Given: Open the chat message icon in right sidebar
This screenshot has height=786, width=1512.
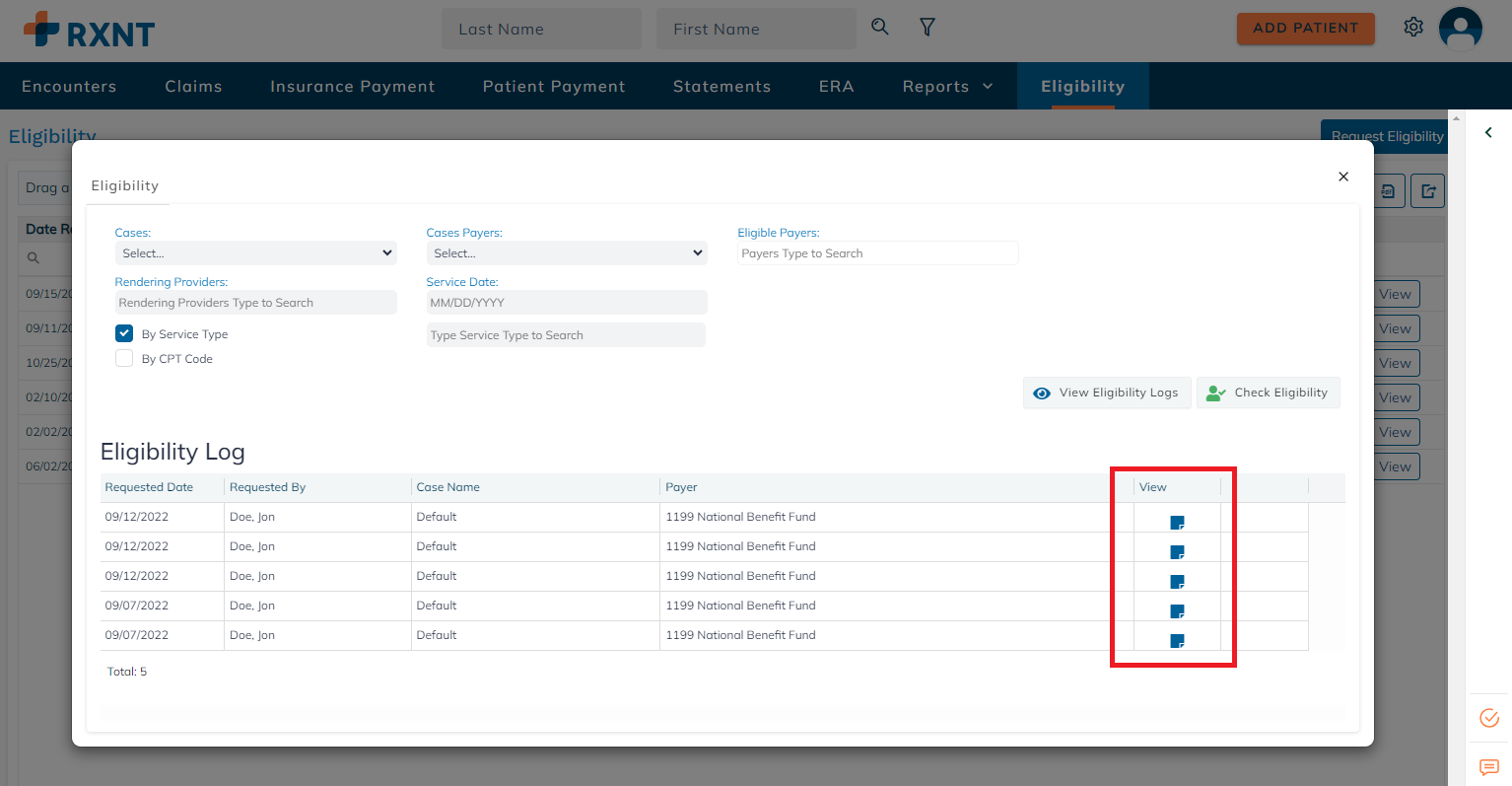Looking at the screenshot, I should click(1488, 767).
